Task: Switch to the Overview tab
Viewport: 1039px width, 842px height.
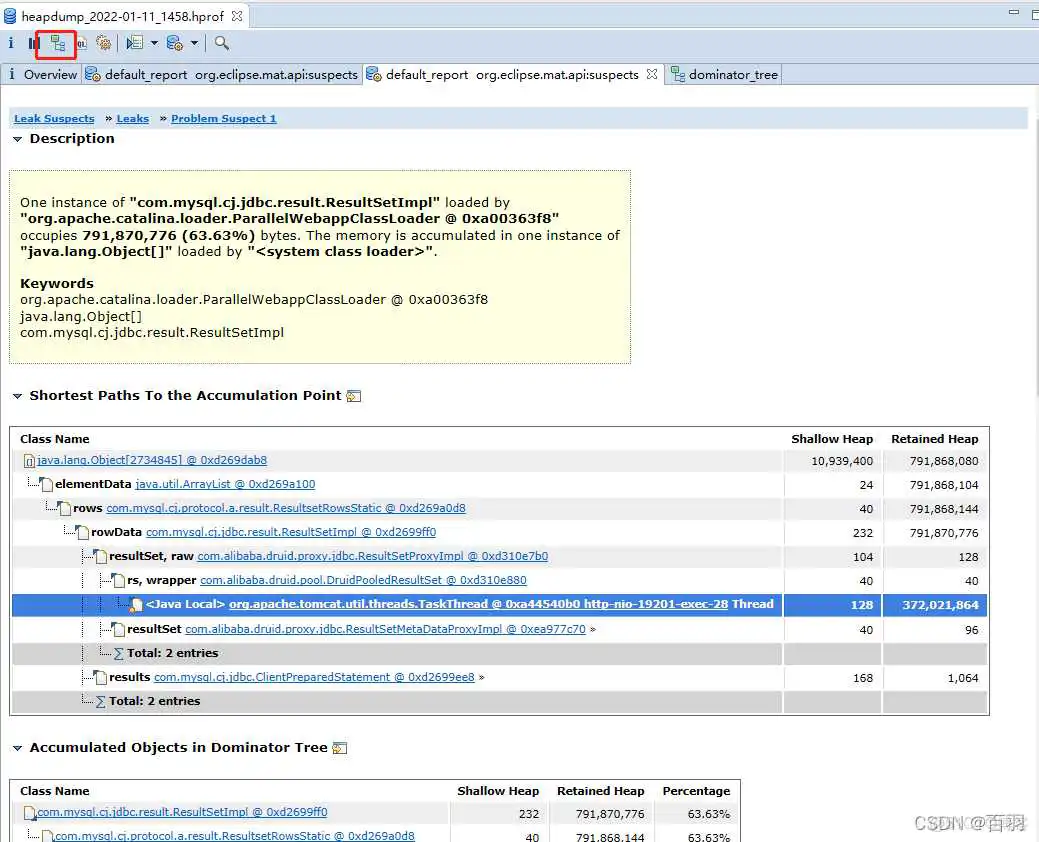Action: [49, 75]
